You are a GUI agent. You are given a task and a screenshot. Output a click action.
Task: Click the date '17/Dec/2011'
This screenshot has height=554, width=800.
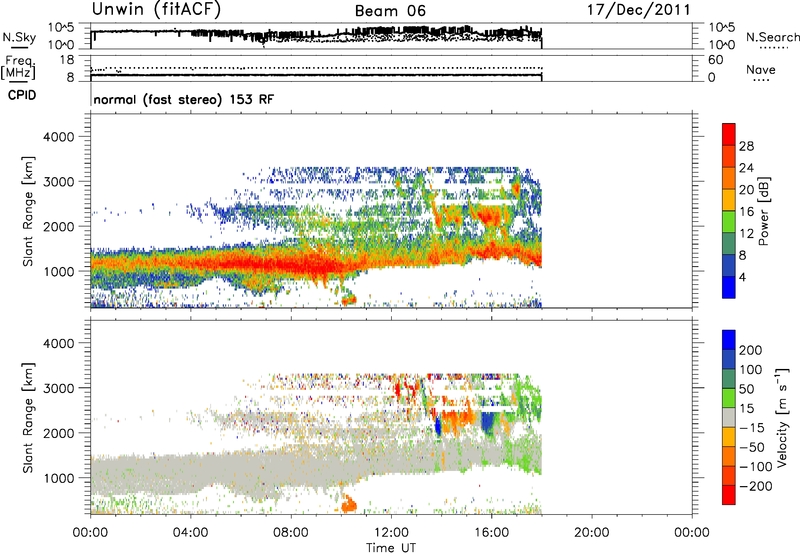pos(638,10)
